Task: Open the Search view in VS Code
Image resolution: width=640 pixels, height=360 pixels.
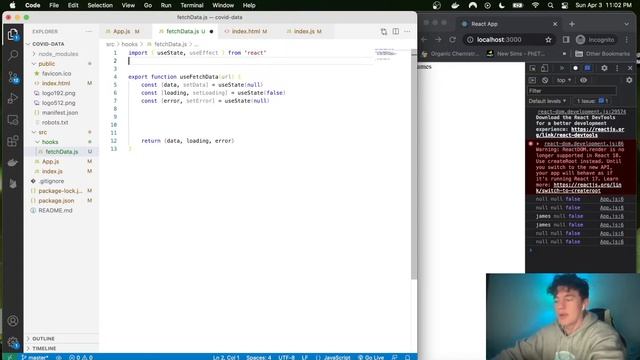Action: [x=13, y=55]
